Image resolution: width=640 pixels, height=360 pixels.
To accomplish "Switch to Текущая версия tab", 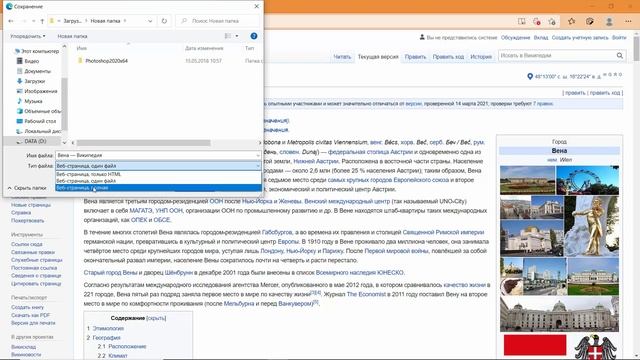I will click(x=378, y=57).
